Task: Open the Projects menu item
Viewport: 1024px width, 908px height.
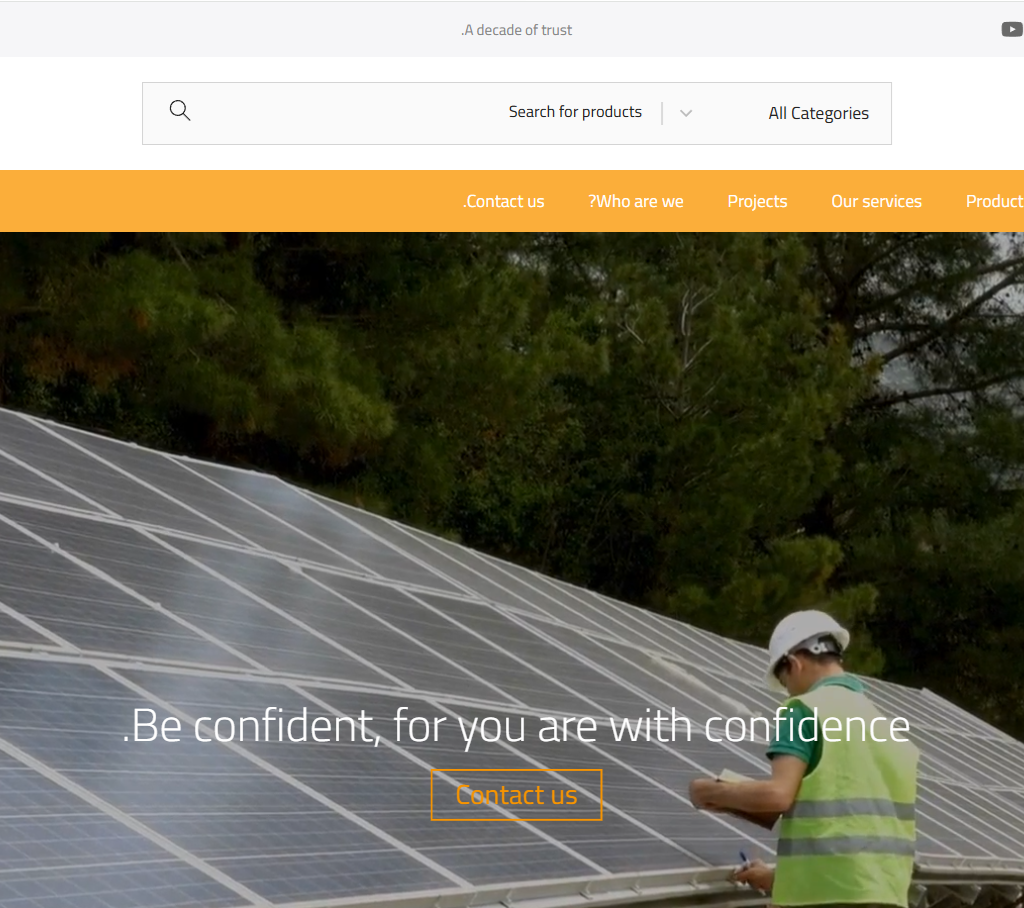Action: point(757,201)
